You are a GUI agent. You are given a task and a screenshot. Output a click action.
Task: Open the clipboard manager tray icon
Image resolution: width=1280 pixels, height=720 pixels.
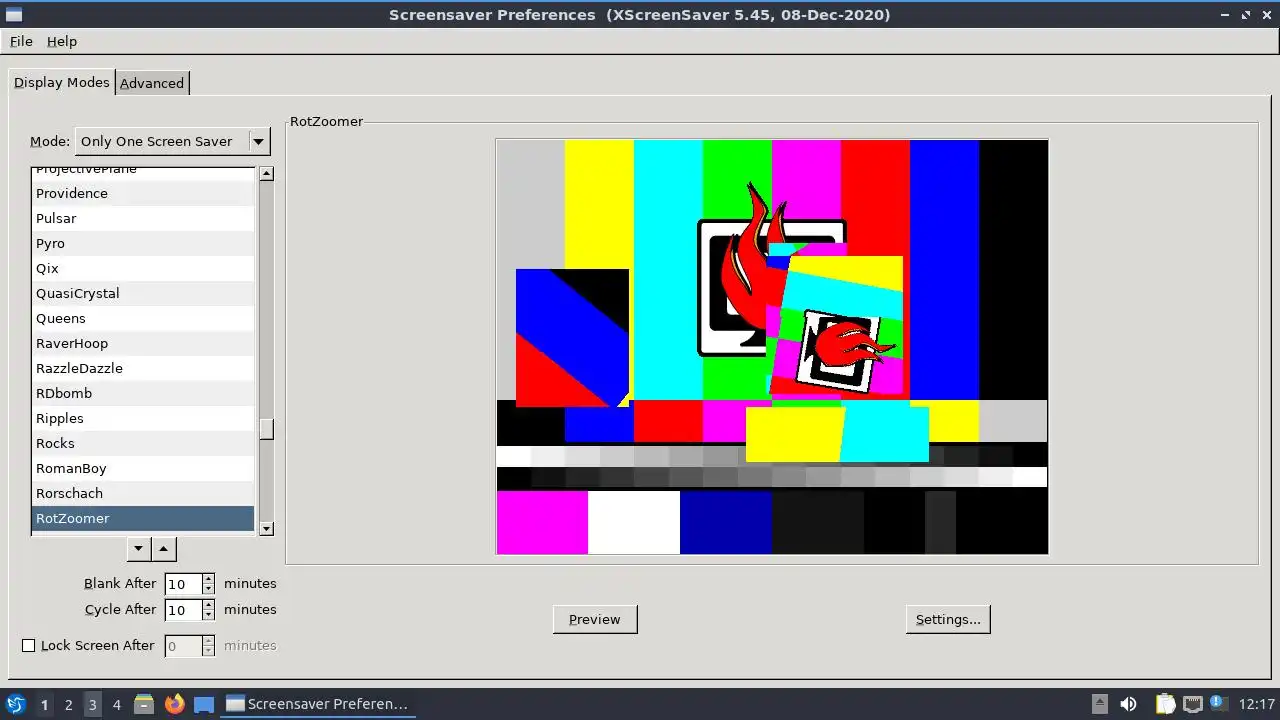(1165, 704)
